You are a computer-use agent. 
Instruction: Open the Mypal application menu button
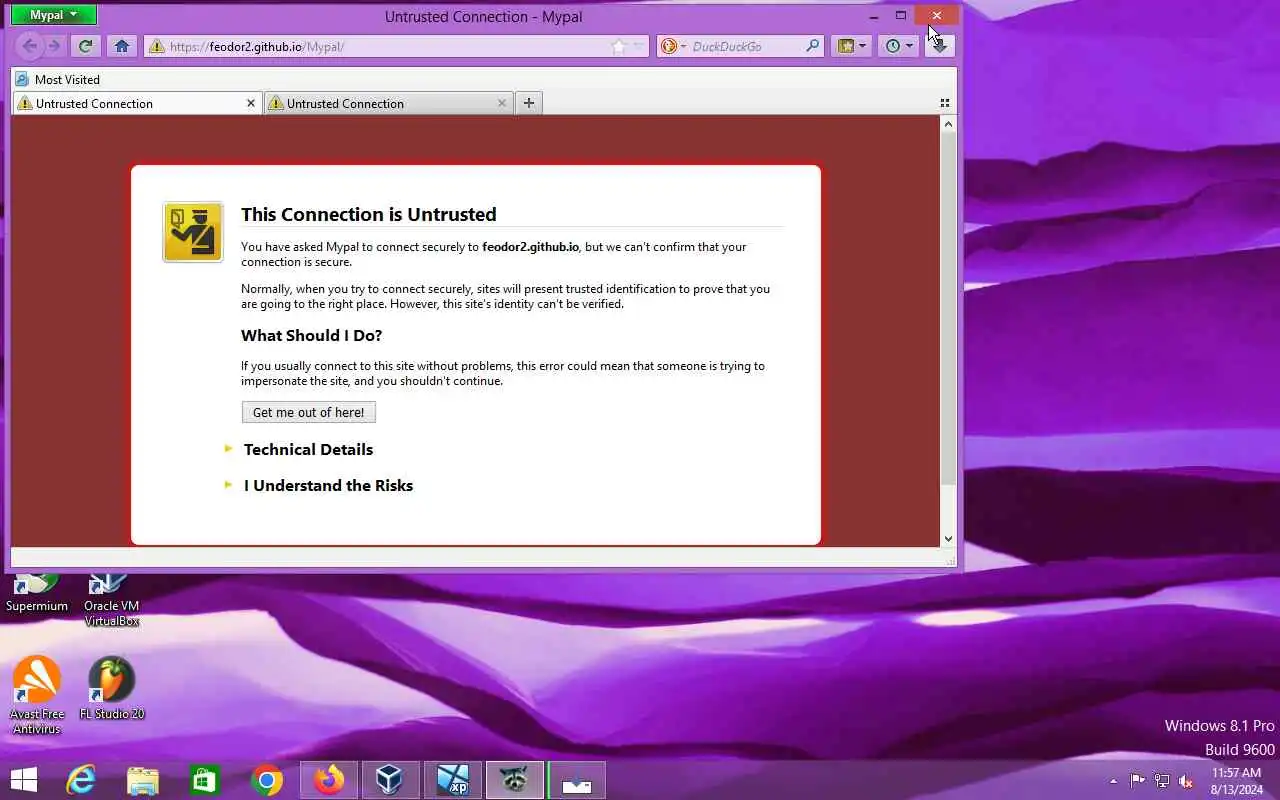click(x=53, y=15)
